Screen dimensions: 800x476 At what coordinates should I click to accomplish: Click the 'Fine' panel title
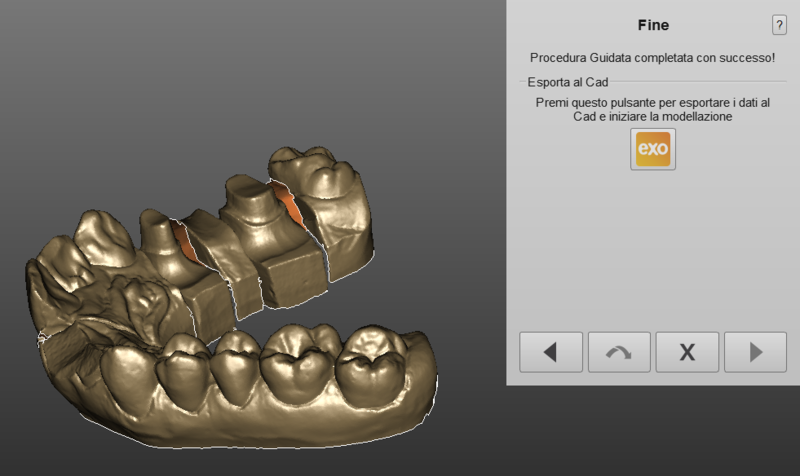pyautogui.click(x=652, y=25)
